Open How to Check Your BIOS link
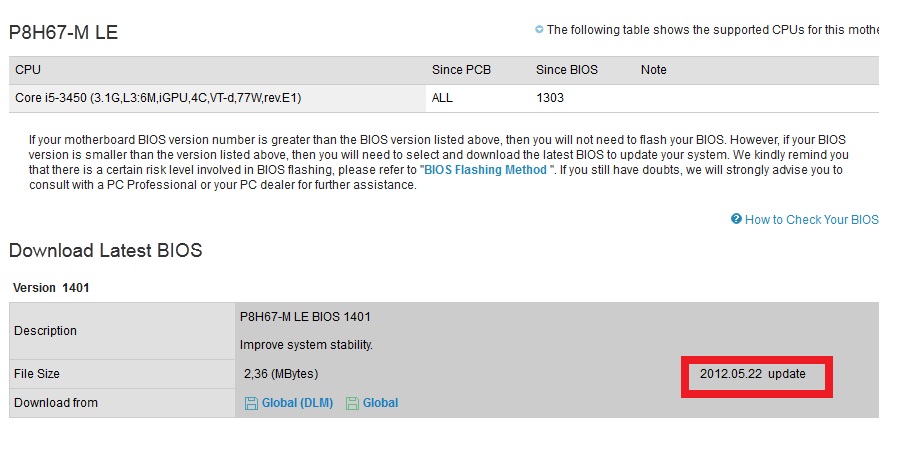This screenshot has height=449, width=902. 812,220
